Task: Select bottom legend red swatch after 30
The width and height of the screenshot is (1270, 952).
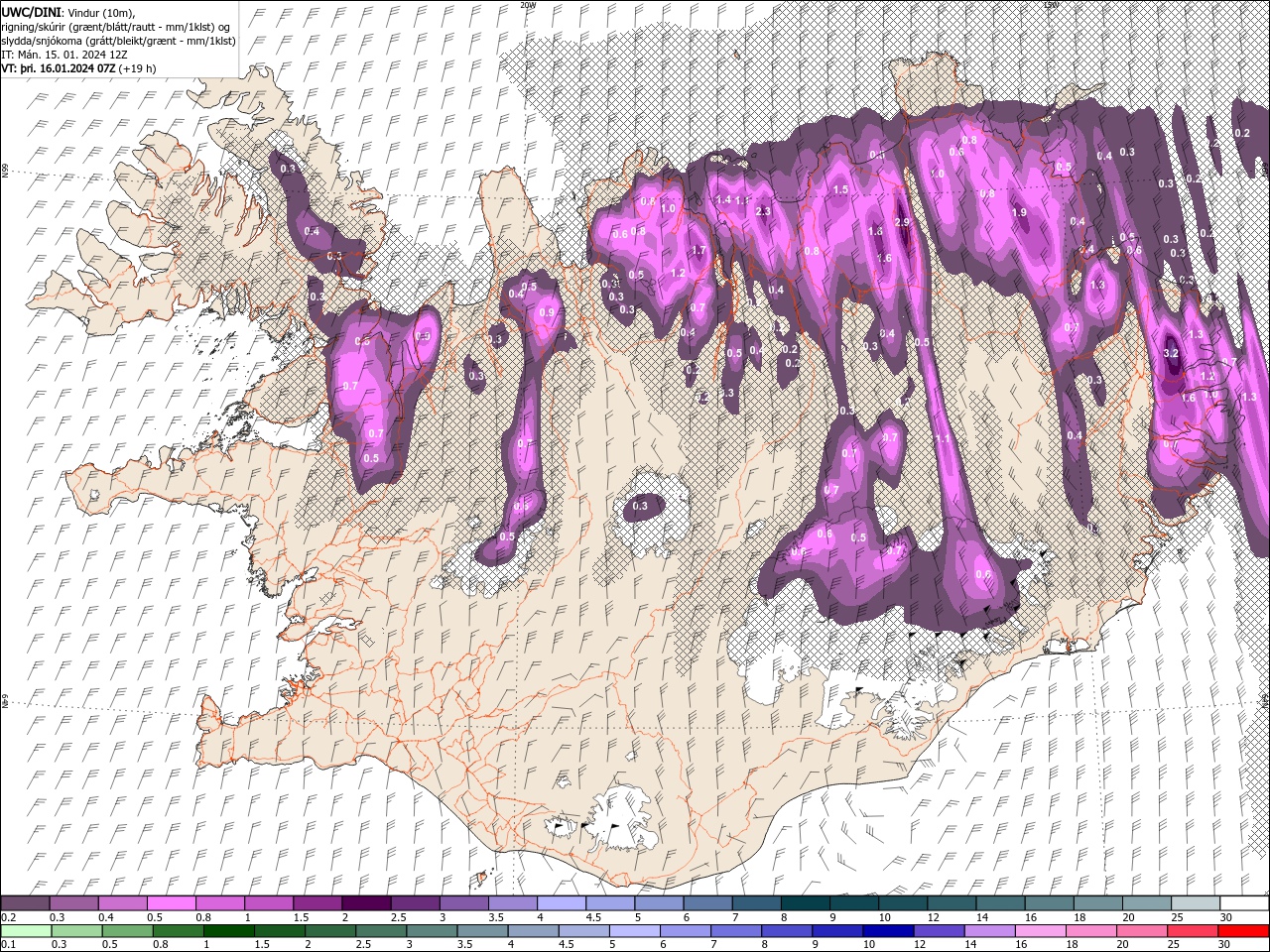Action: 1244,931
